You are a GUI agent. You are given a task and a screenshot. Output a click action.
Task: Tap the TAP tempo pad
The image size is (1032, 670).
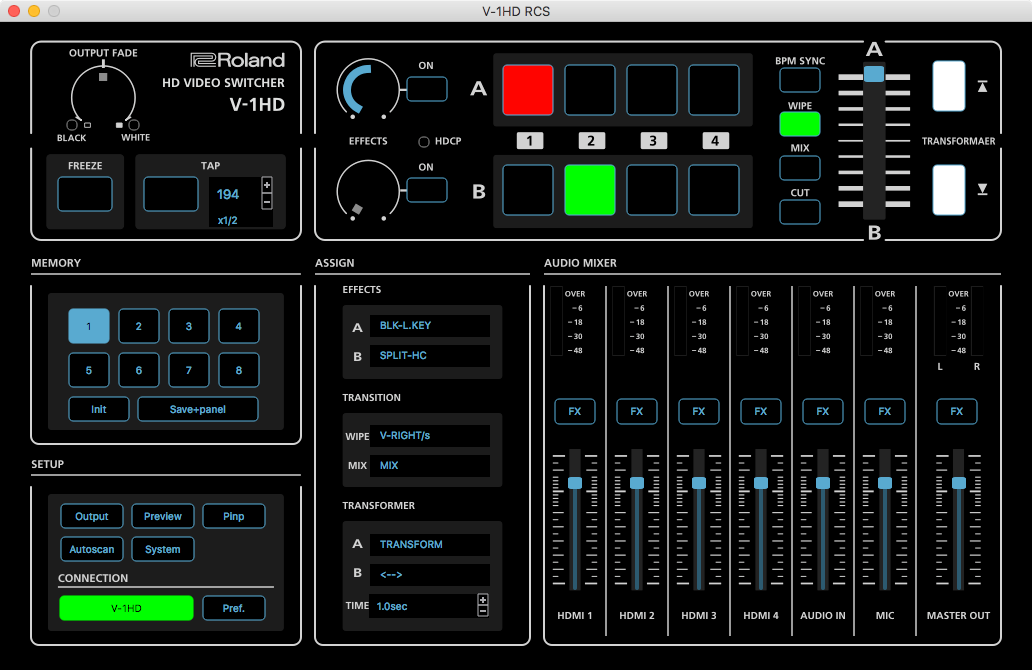170,193
